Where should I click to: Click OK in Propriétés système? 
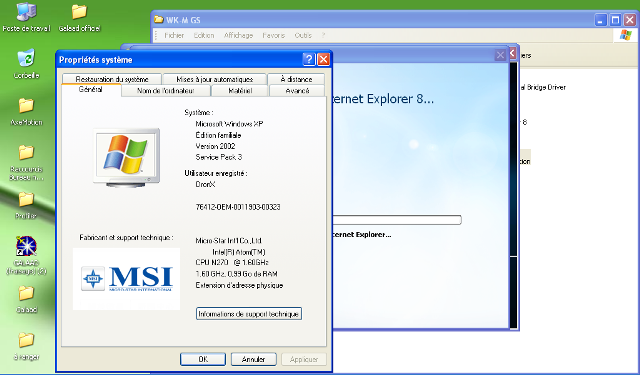point(203,359)
